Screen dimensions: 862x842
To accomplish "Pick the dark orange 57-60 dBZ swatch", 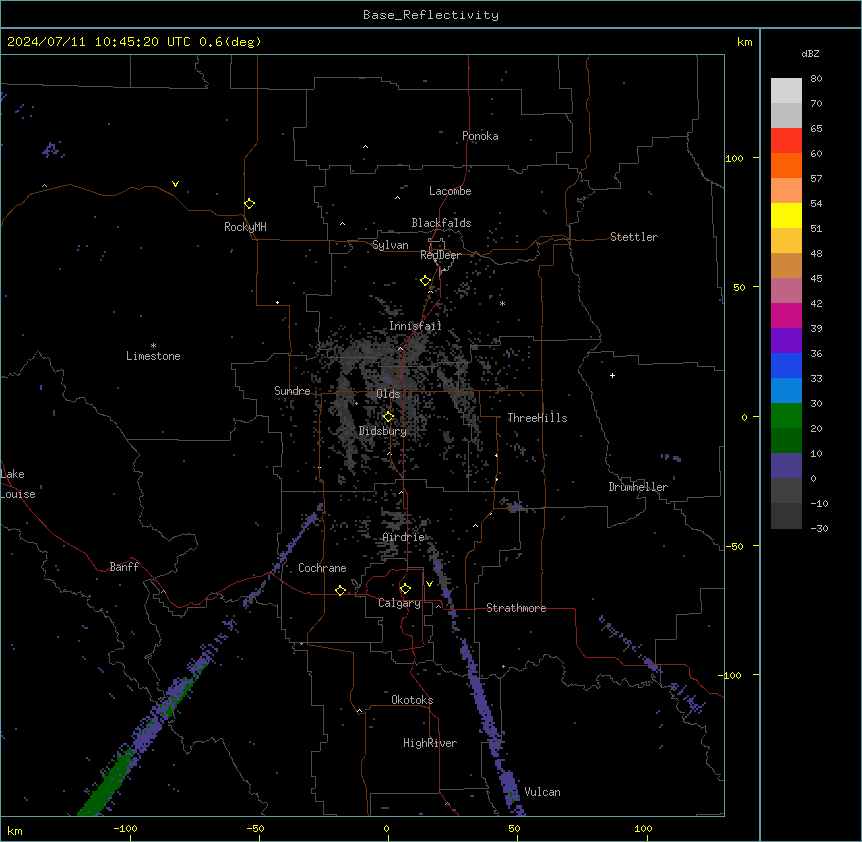I will [786, 165].
